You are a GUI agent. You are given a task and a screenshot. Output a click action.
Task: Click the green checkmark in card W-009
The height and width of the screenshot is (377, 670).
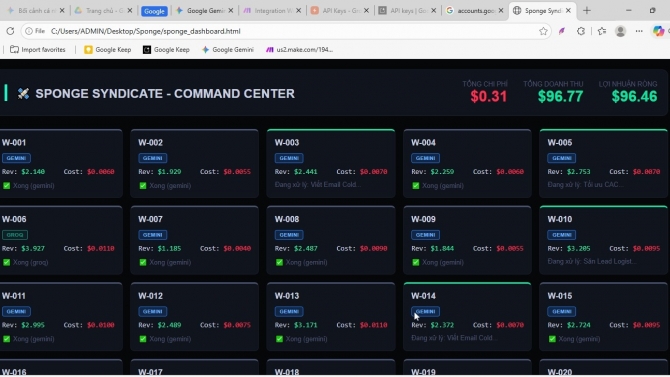click(416, 262)
